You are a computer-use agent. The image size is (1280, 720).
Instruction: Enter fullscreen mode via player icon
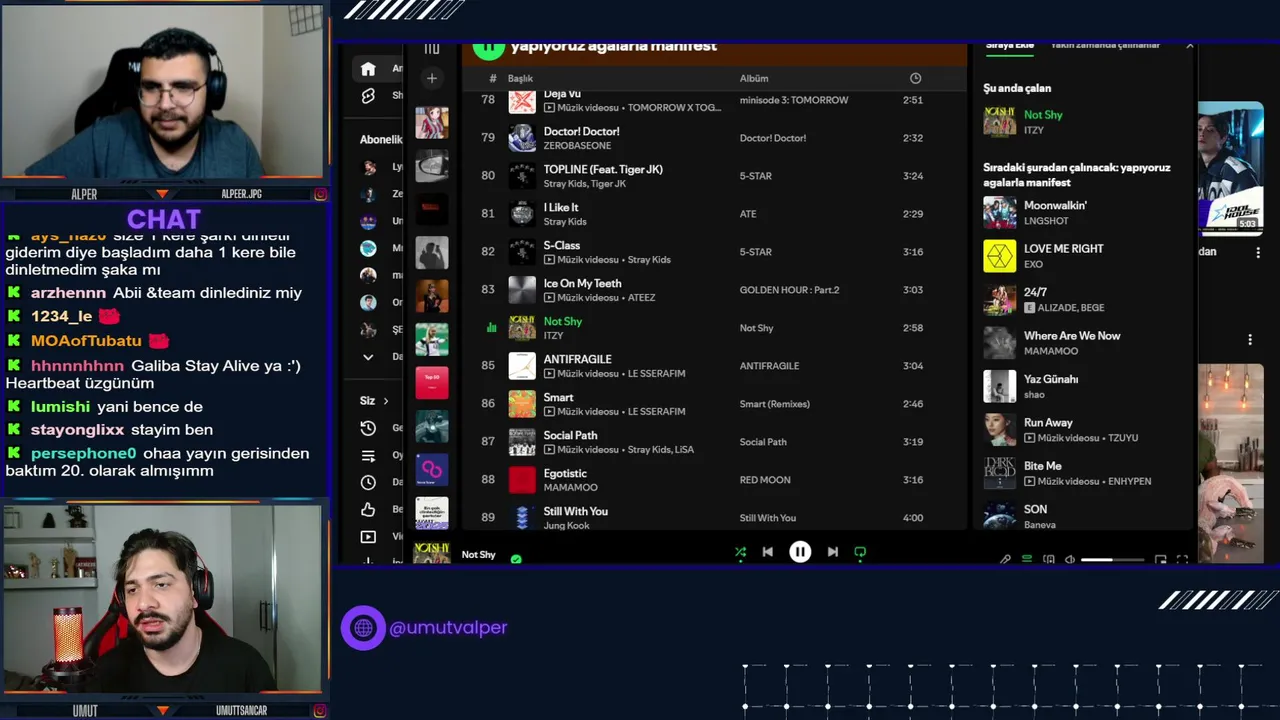click(x=1182, y=560)
